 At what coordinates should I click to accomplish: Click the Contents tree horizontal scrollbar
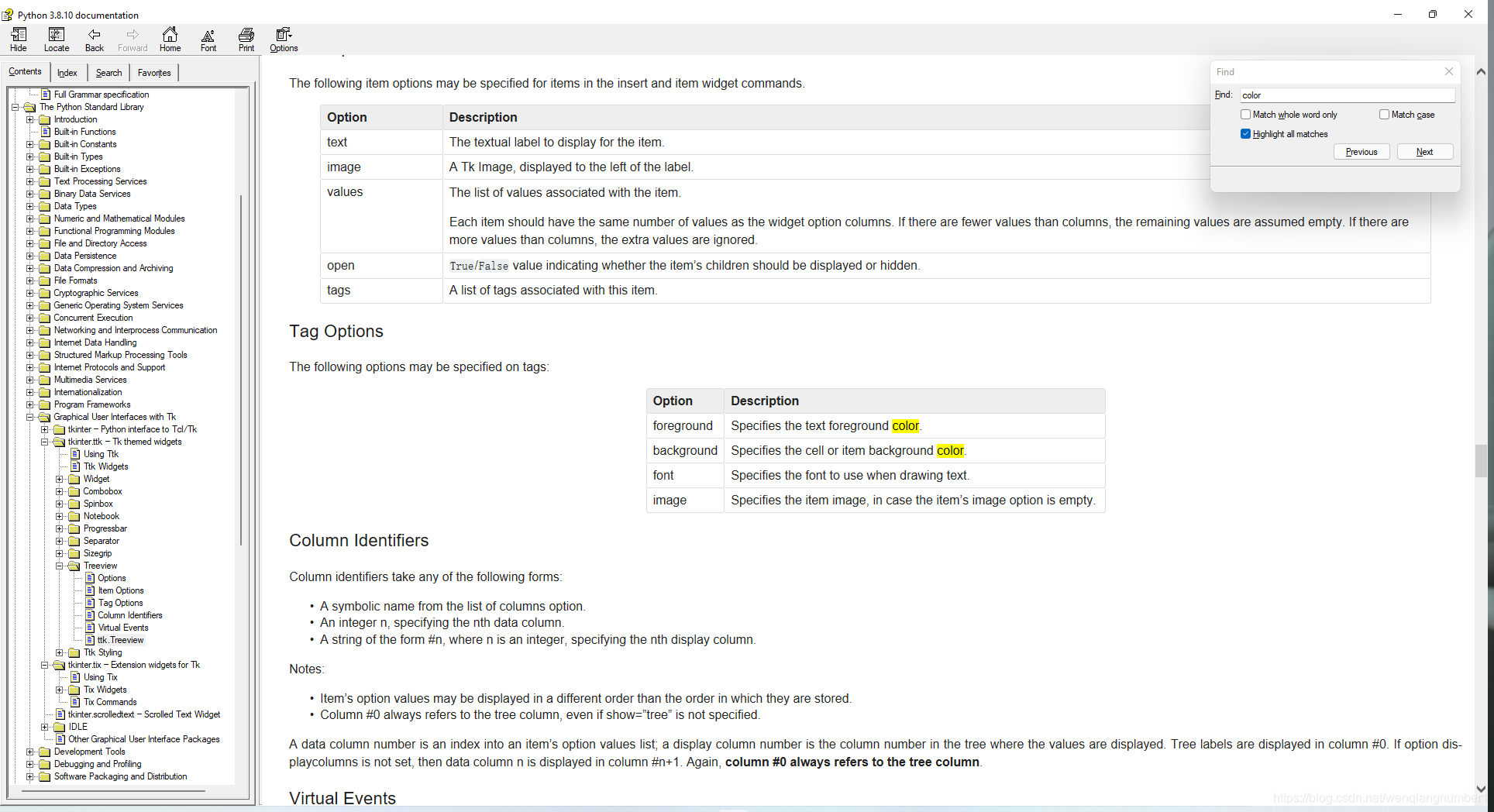[x=114, y=791]
